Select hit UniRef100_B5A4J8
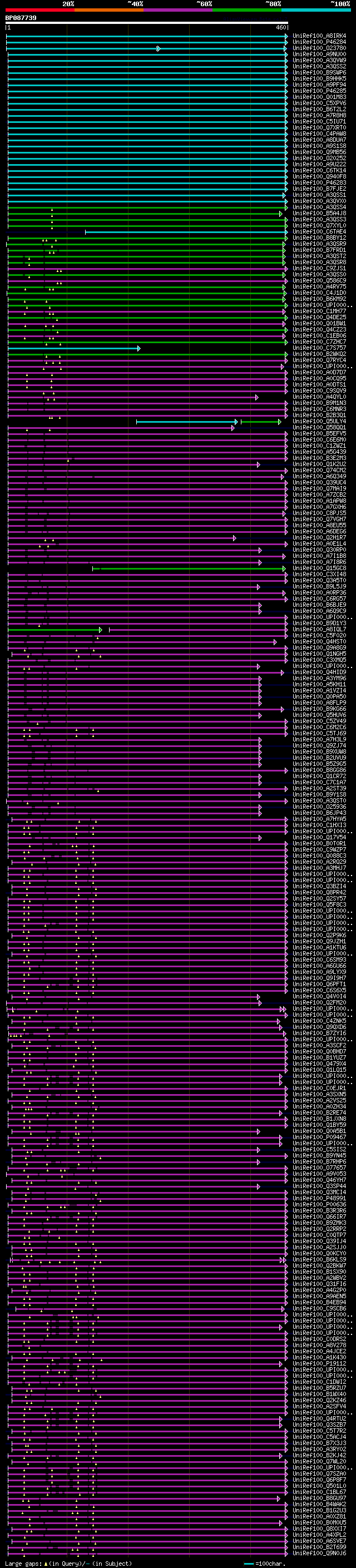Screen dimensions: 356x1568 coord(319,214)
